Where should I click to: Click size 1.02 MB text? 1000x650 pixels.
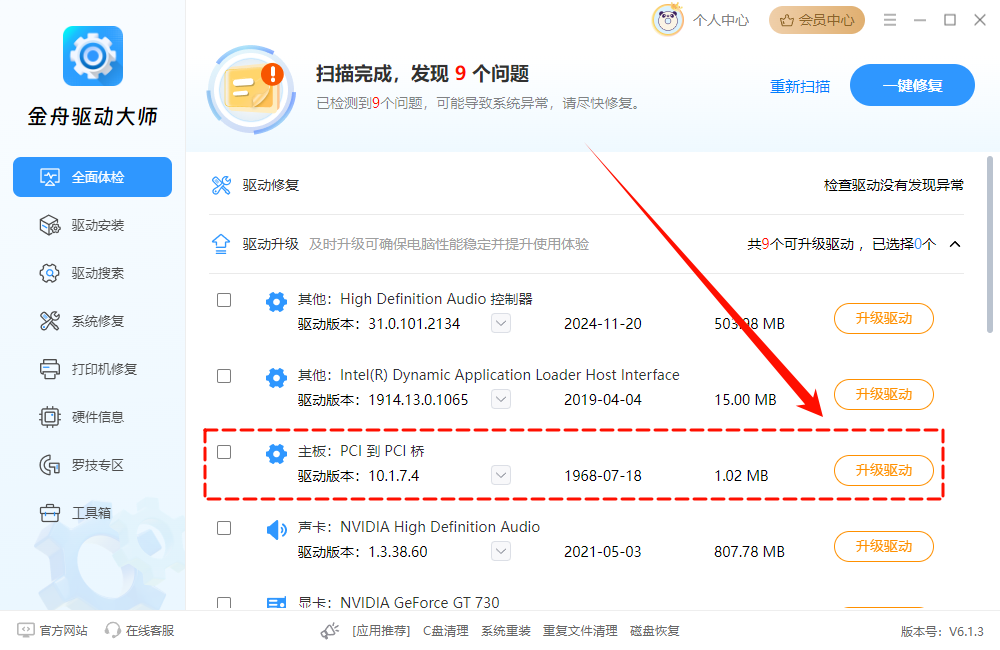[x=741, y=476]
